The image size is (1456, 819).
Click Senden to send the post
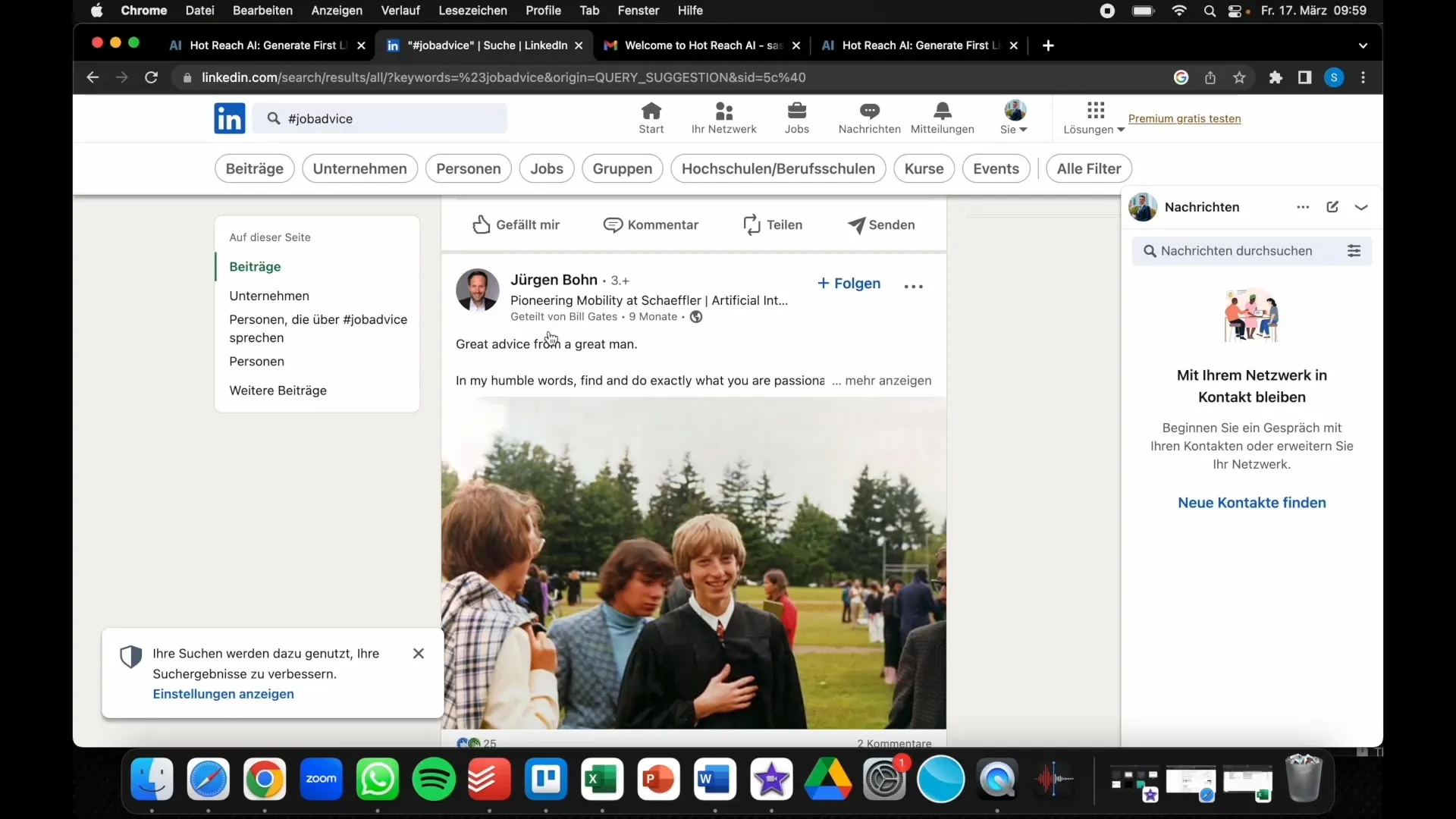click(881, 224)
